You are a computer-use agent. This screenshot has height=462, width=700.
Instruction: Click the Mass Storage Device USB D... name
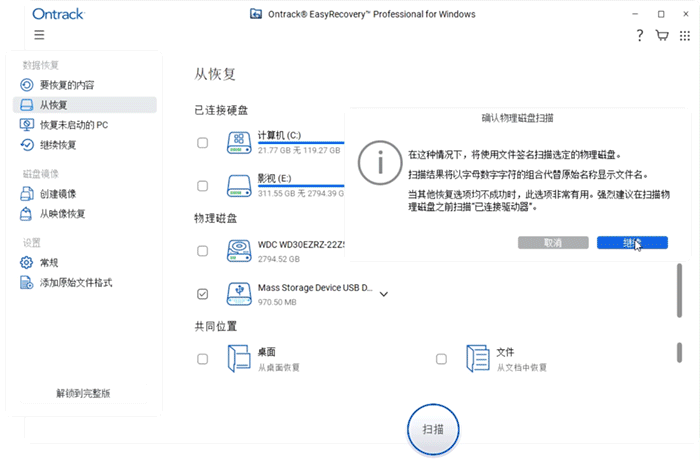[x=315, y=288]
